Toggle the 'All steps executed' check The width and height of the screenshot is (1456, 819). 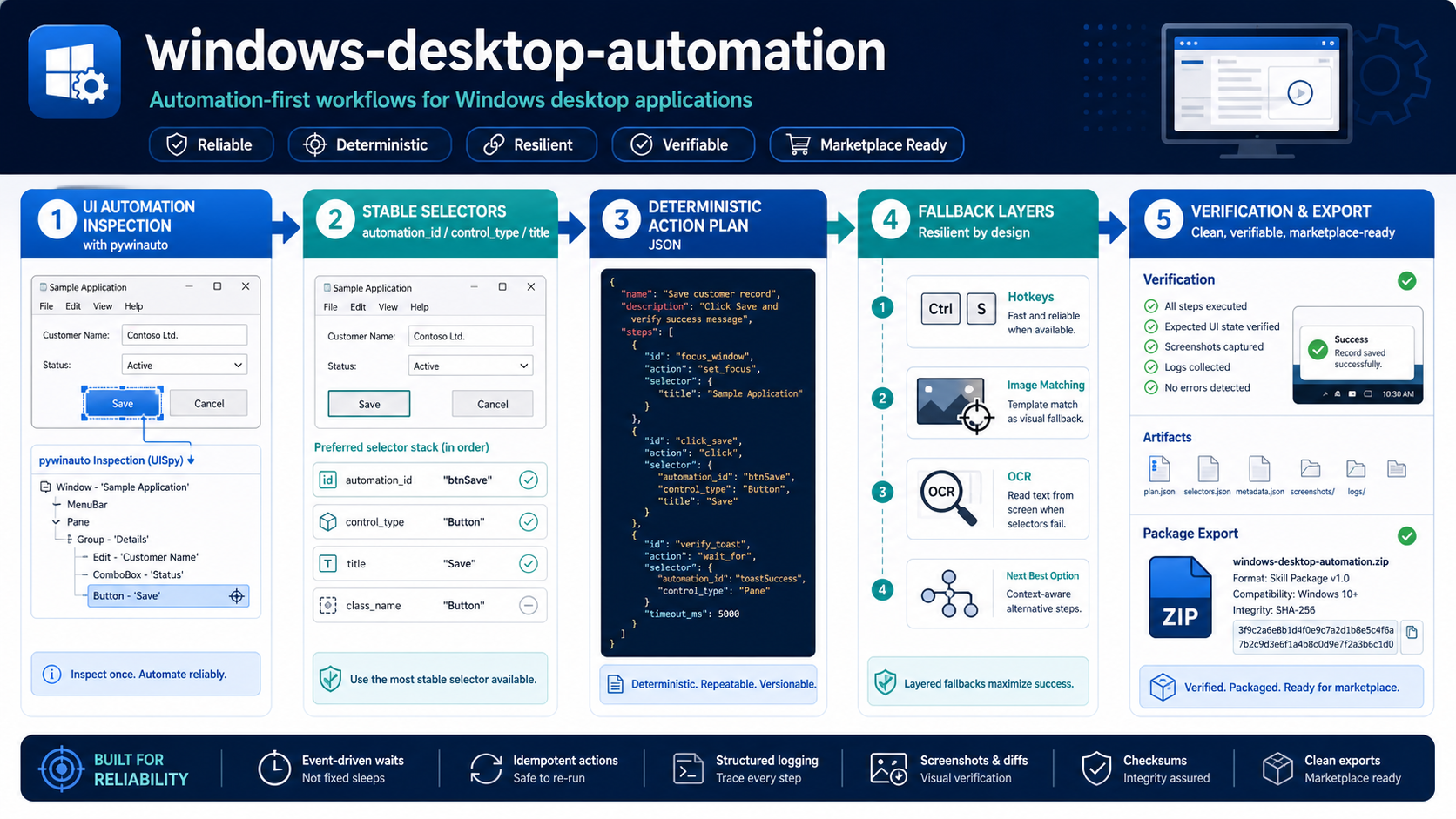pyautogui.click(x=1150, y=306)
